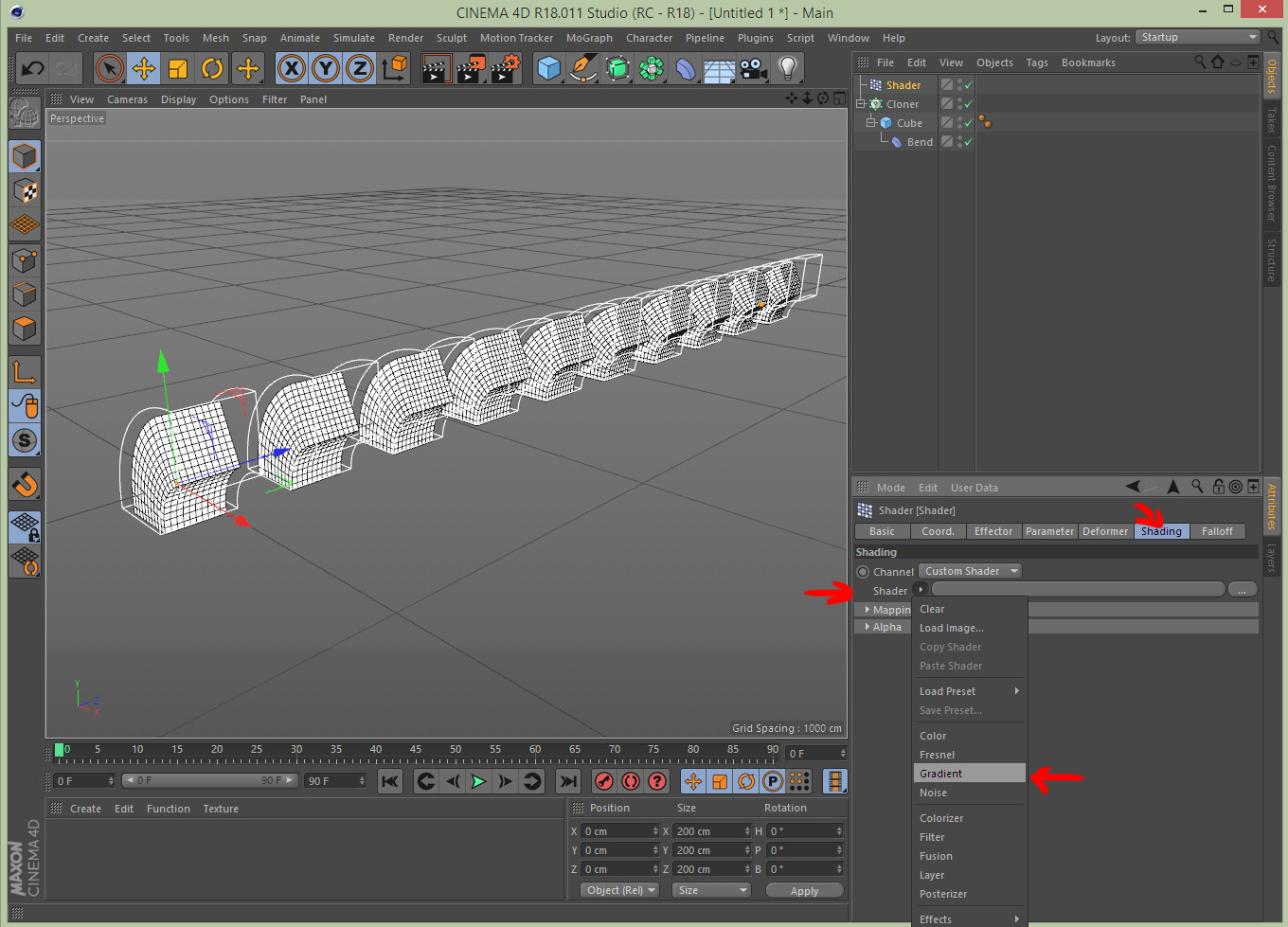Switch to Model mode icon
1288x927 pixels.
[25, 156]
